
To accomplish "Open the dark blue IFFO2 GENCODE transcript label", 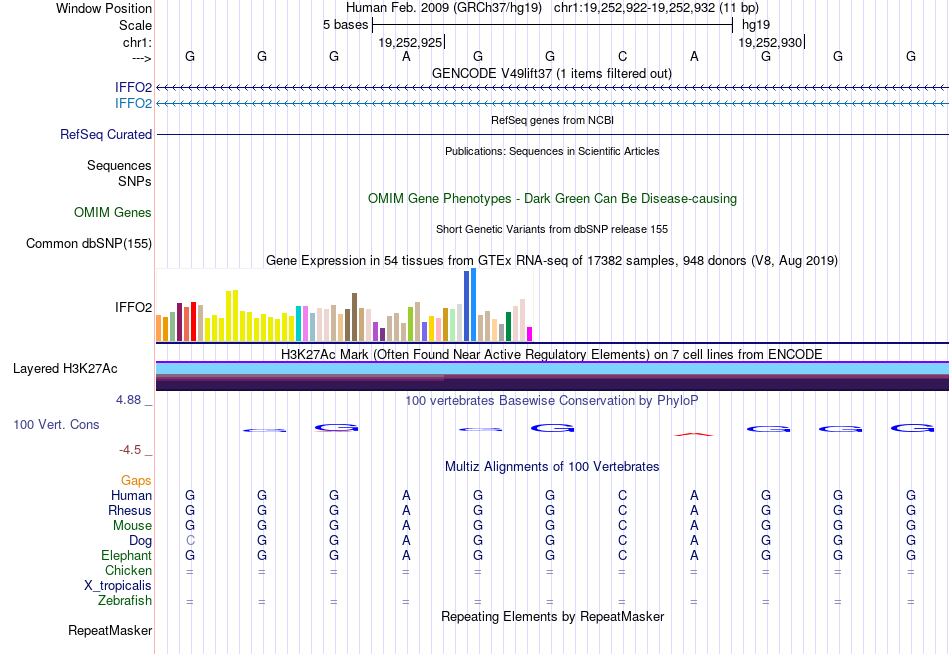I will click(x=133, y=87).
